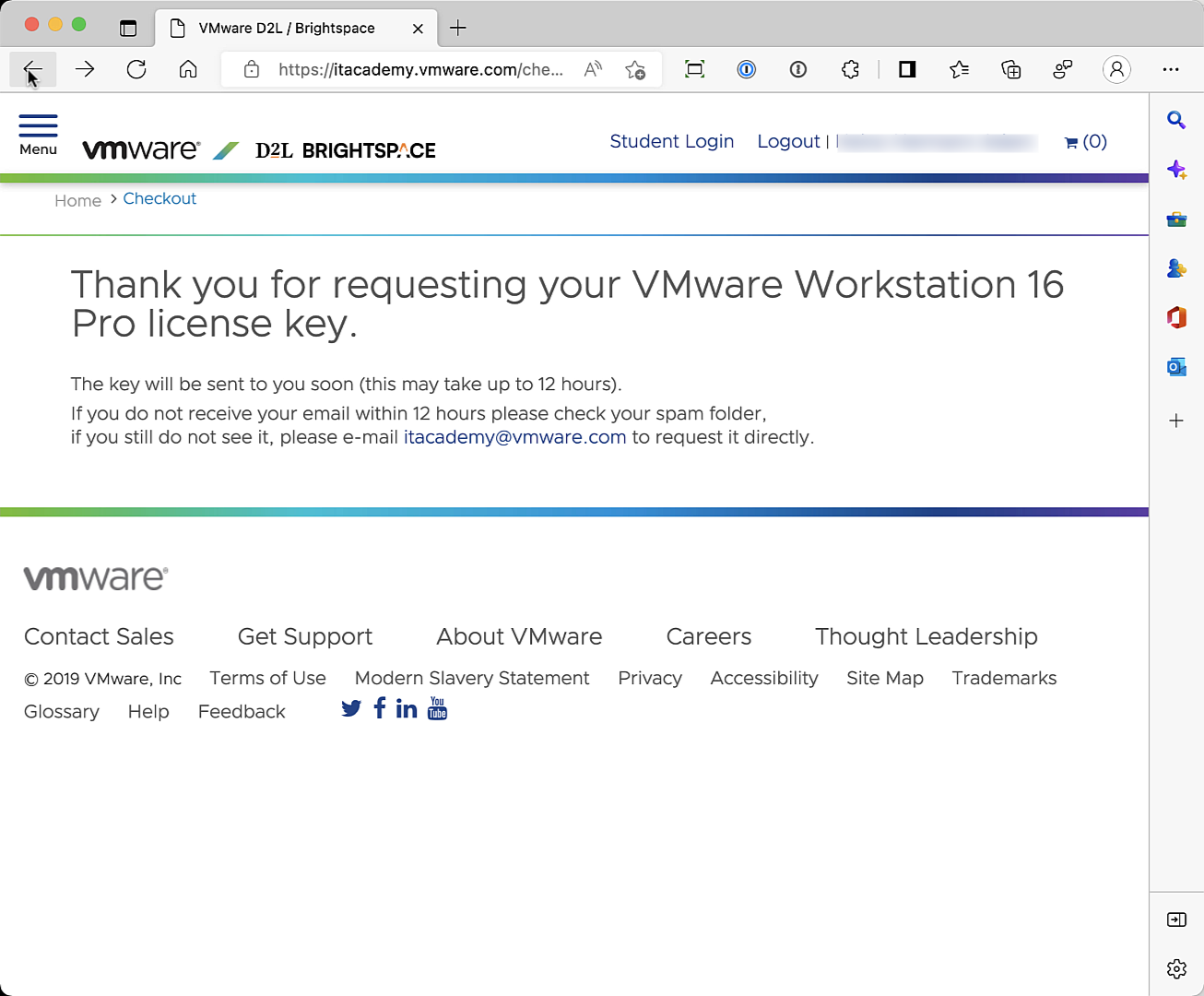
Task: Click the sidebar search magnifier icon
Action: (1176, 120)
